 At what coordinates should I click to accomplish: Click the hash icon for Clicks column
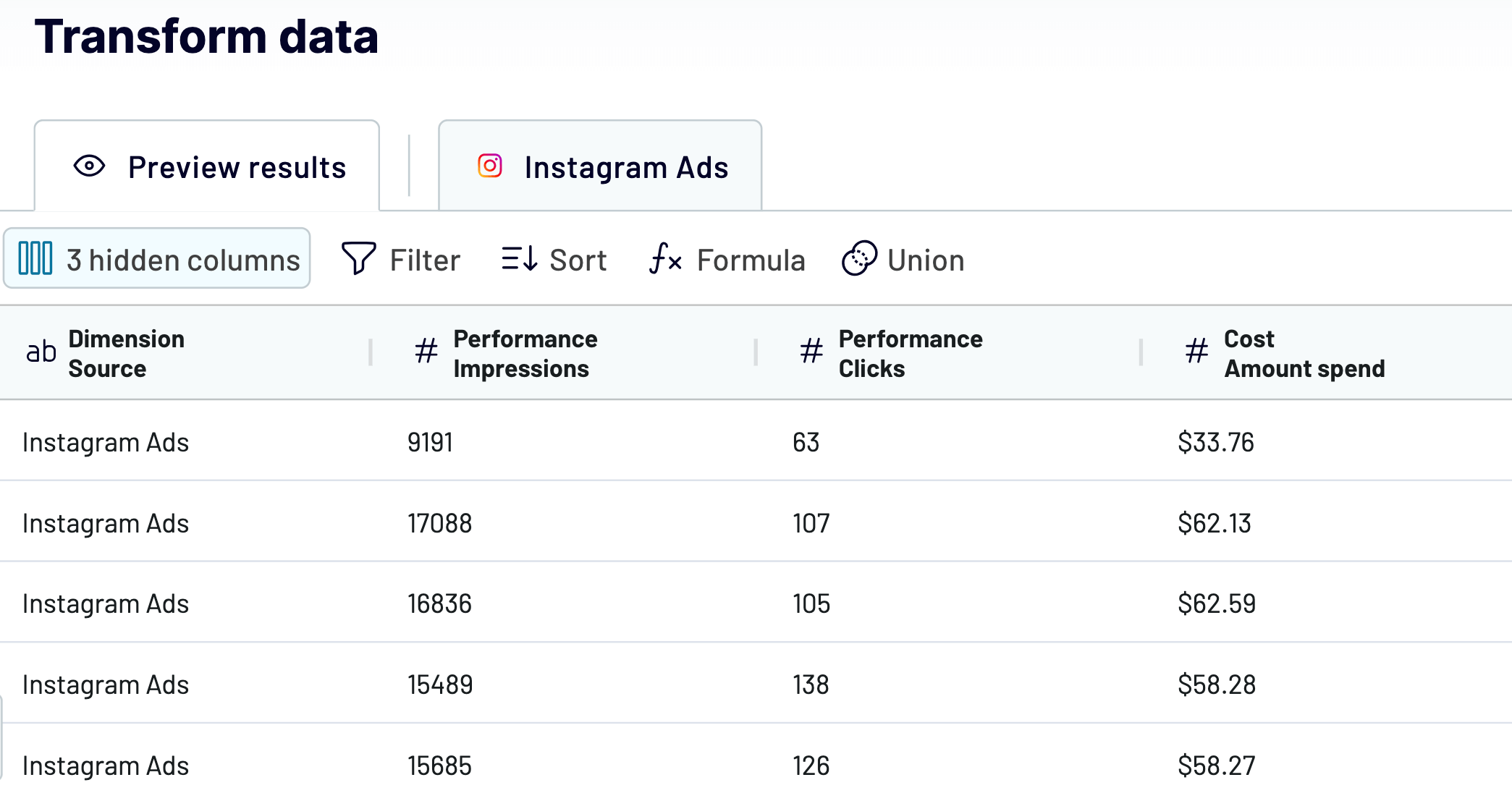[x=811, y=352]
